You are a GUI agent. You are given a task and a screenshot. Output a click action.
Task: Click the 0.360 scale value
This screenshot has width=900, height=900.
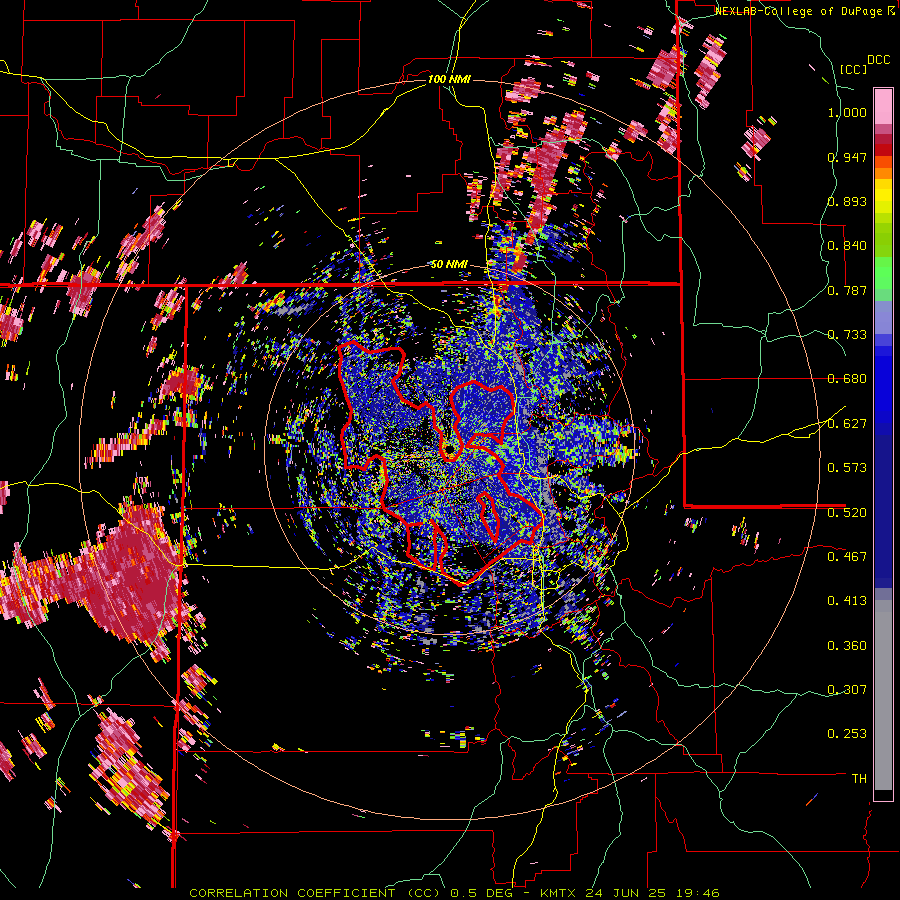[x=847, y=646]
